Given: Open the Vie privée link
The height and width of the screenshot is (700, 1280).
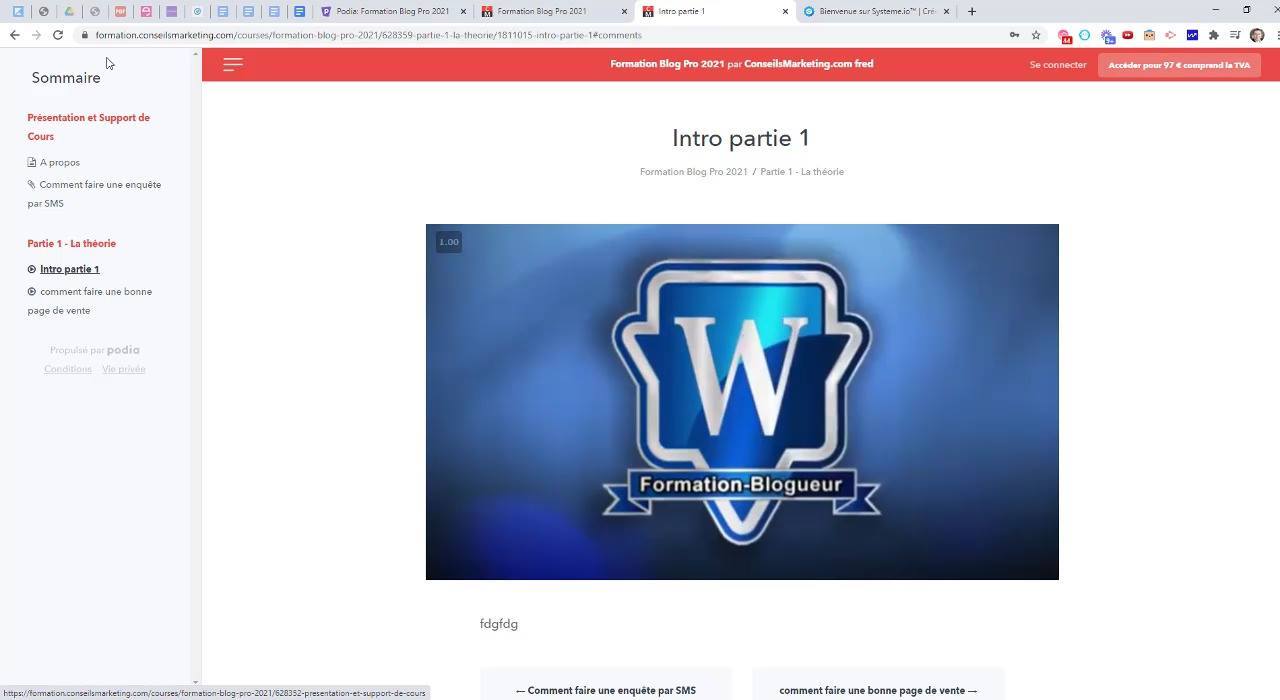Looking at the screenshot, I should 124,369.
